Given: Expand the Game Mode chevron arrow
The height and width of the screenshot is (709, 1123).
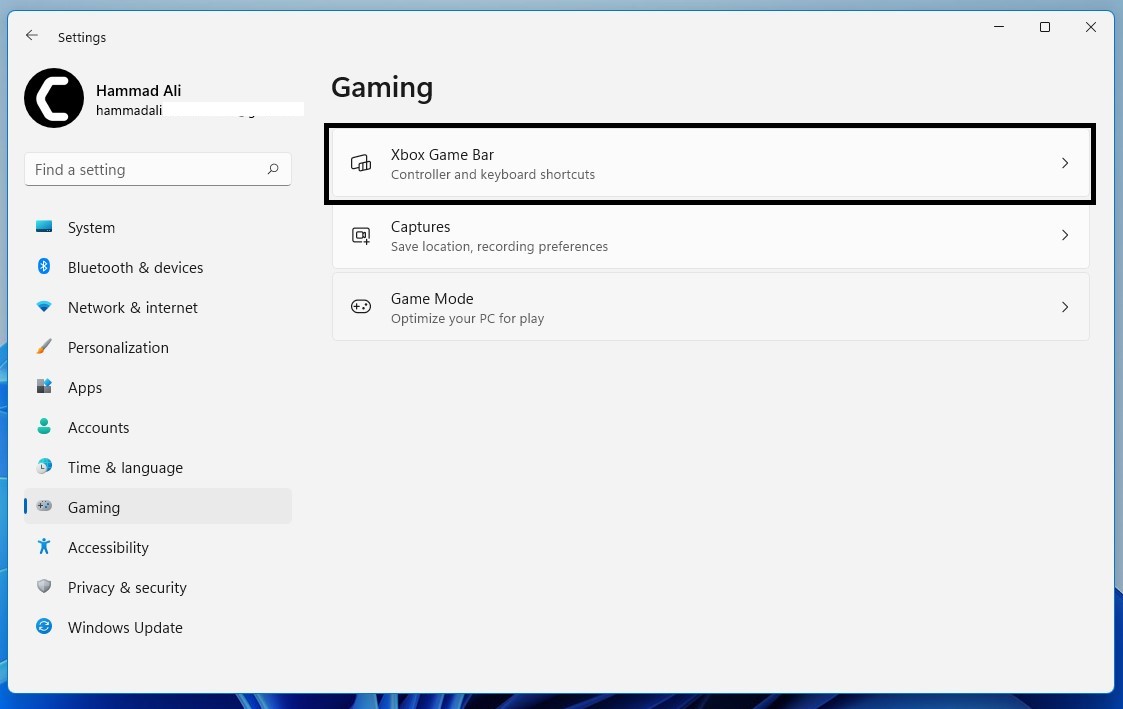Looking at the screenshot, I should (1065, 307).
